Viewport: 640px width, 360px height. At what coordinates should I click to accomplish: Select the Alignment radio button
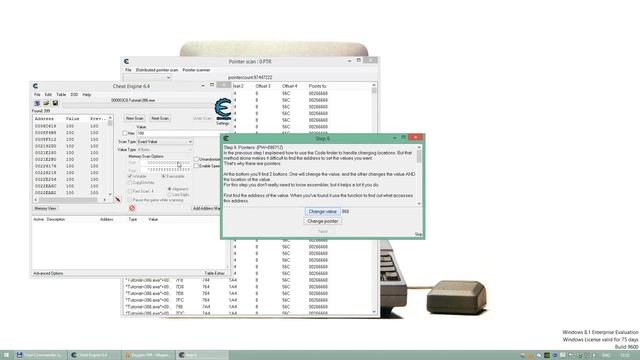coord(169,189)
